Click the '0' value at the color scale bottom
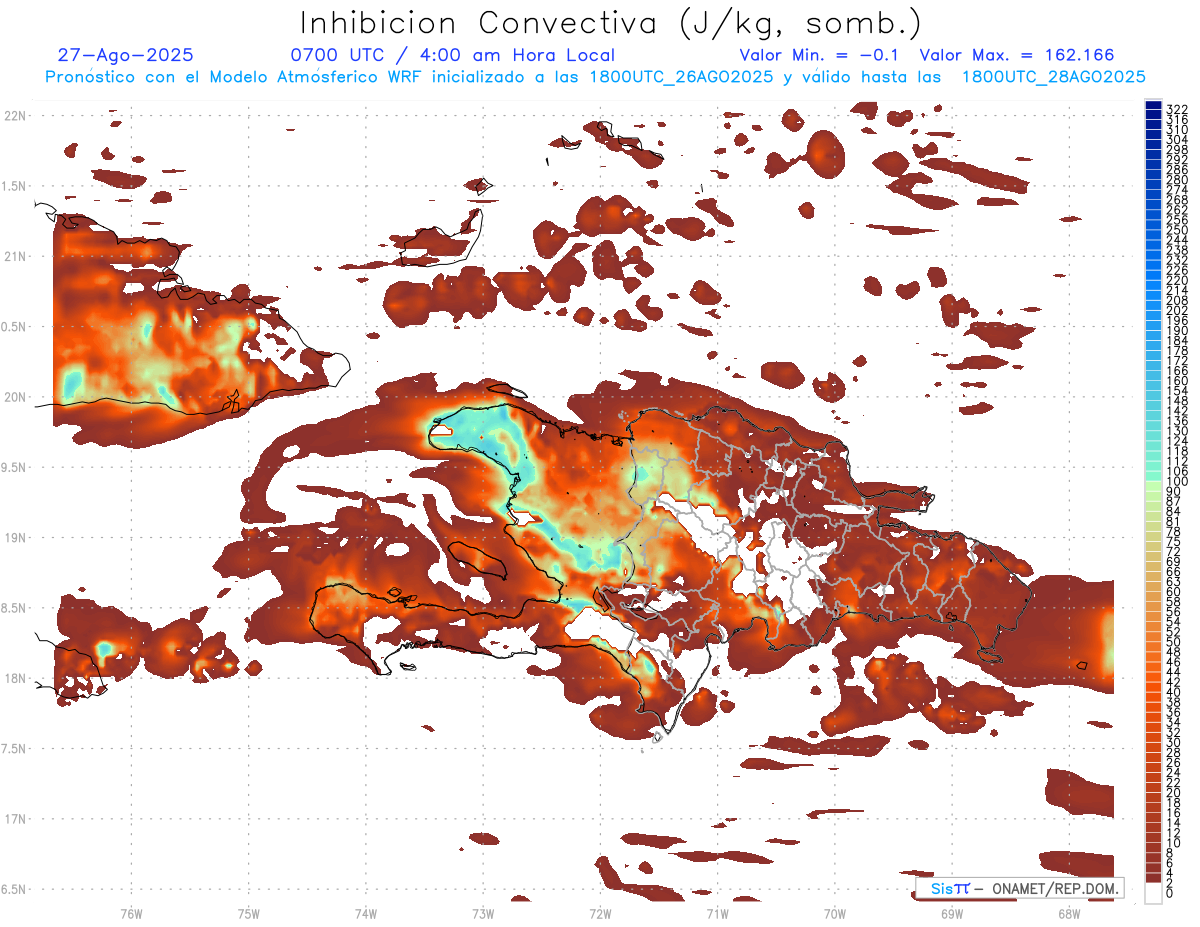1200x927 pixels. 1171,893
